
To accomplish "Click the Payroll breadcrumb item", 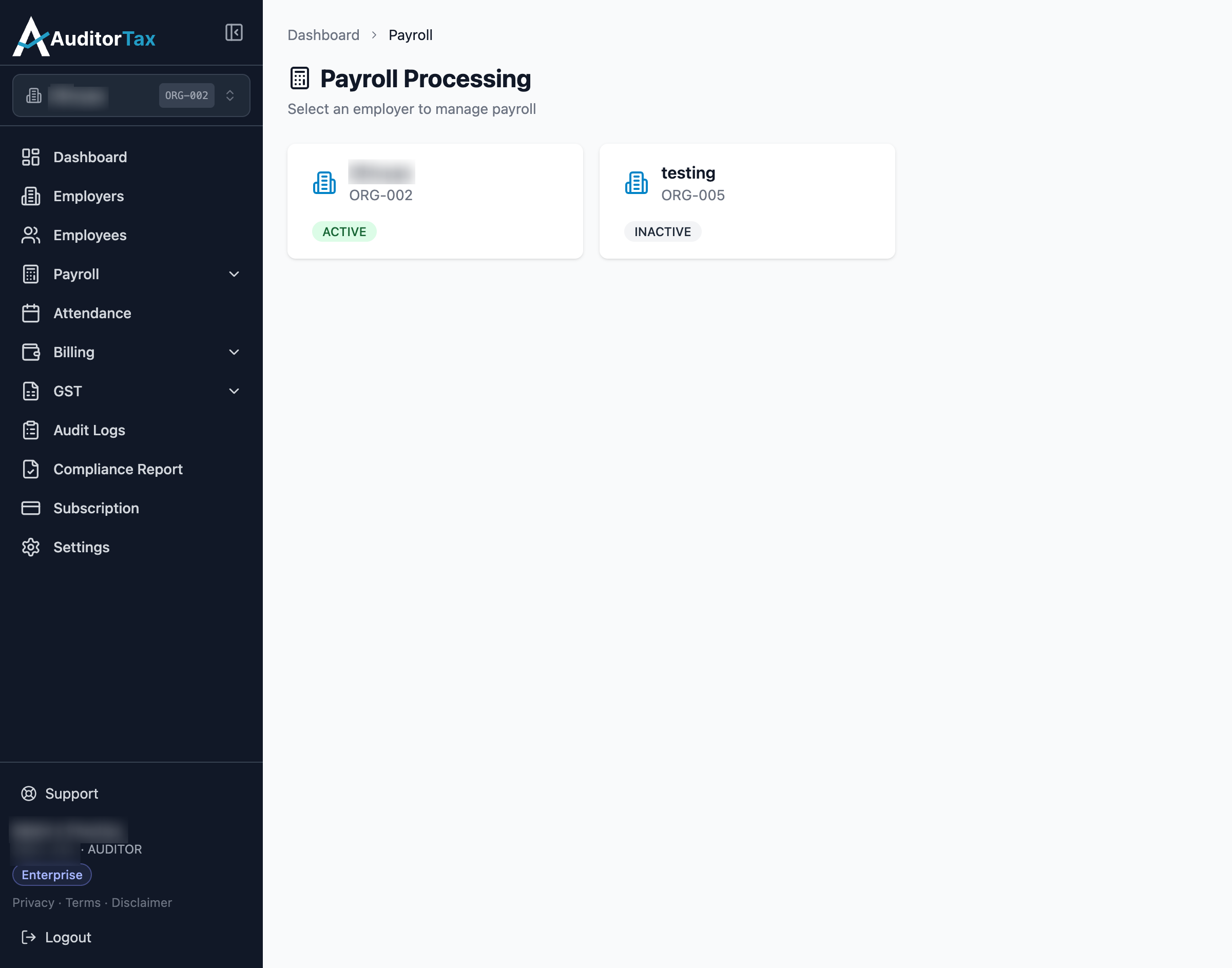I will pos(410,35).
